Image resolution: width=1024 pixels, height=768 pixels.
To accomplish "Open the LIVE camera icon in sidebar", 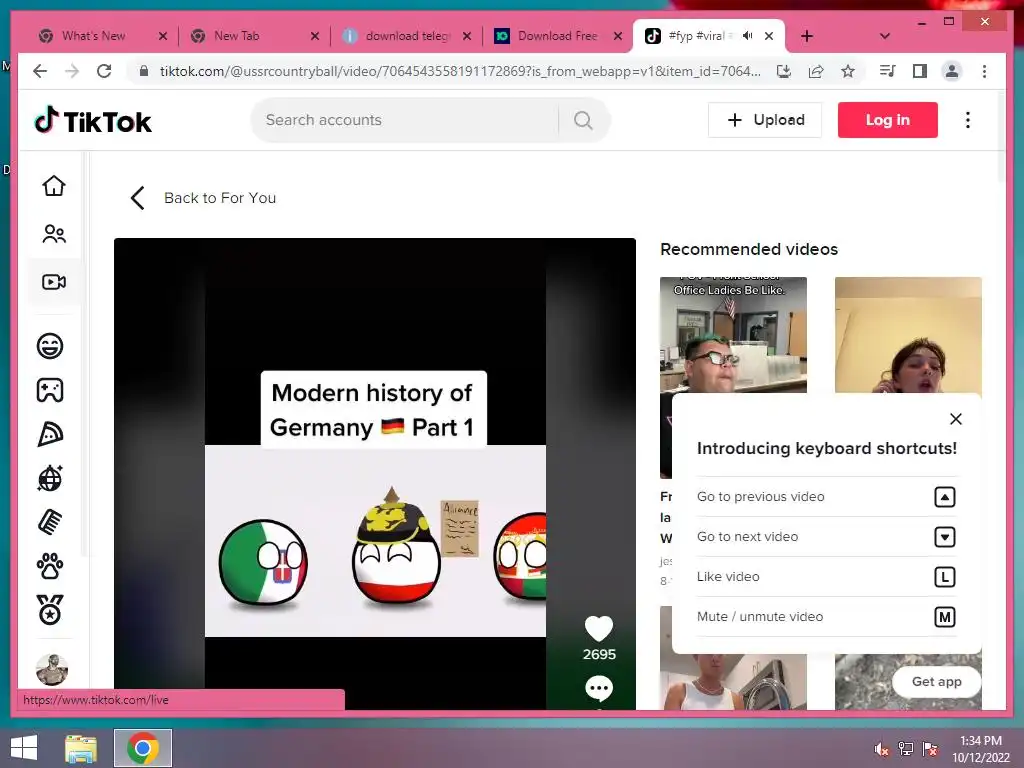I will 54,281.
